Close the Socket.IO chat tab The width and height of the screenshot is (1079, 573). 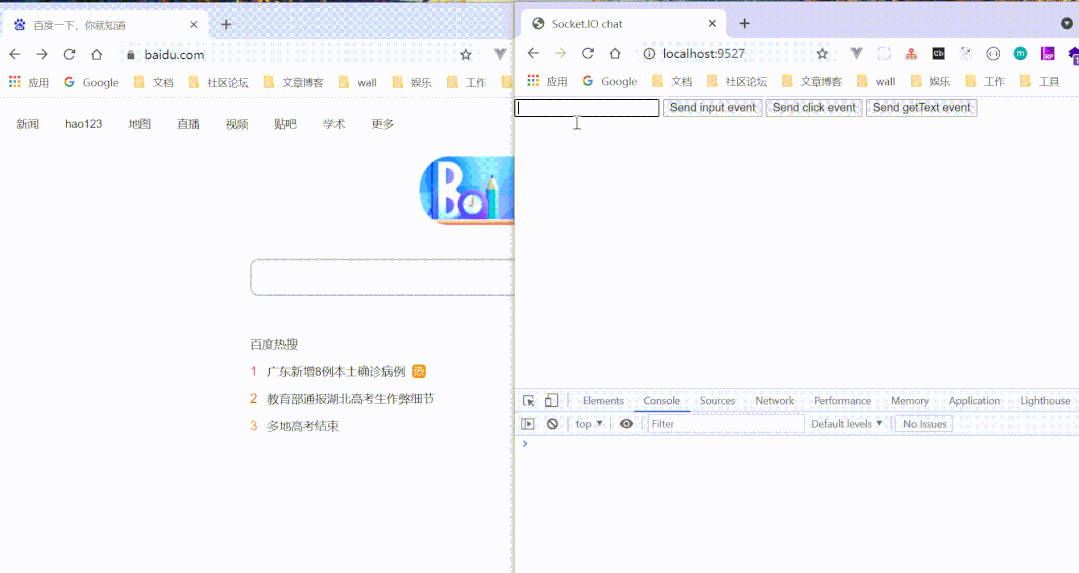pos(712,23)
